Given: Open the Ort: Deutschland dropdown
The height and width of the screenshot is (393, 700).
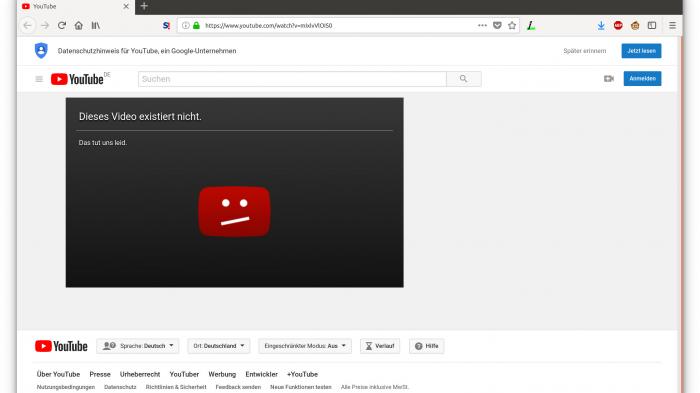Looking at the screenshot, I should point(218,346).
